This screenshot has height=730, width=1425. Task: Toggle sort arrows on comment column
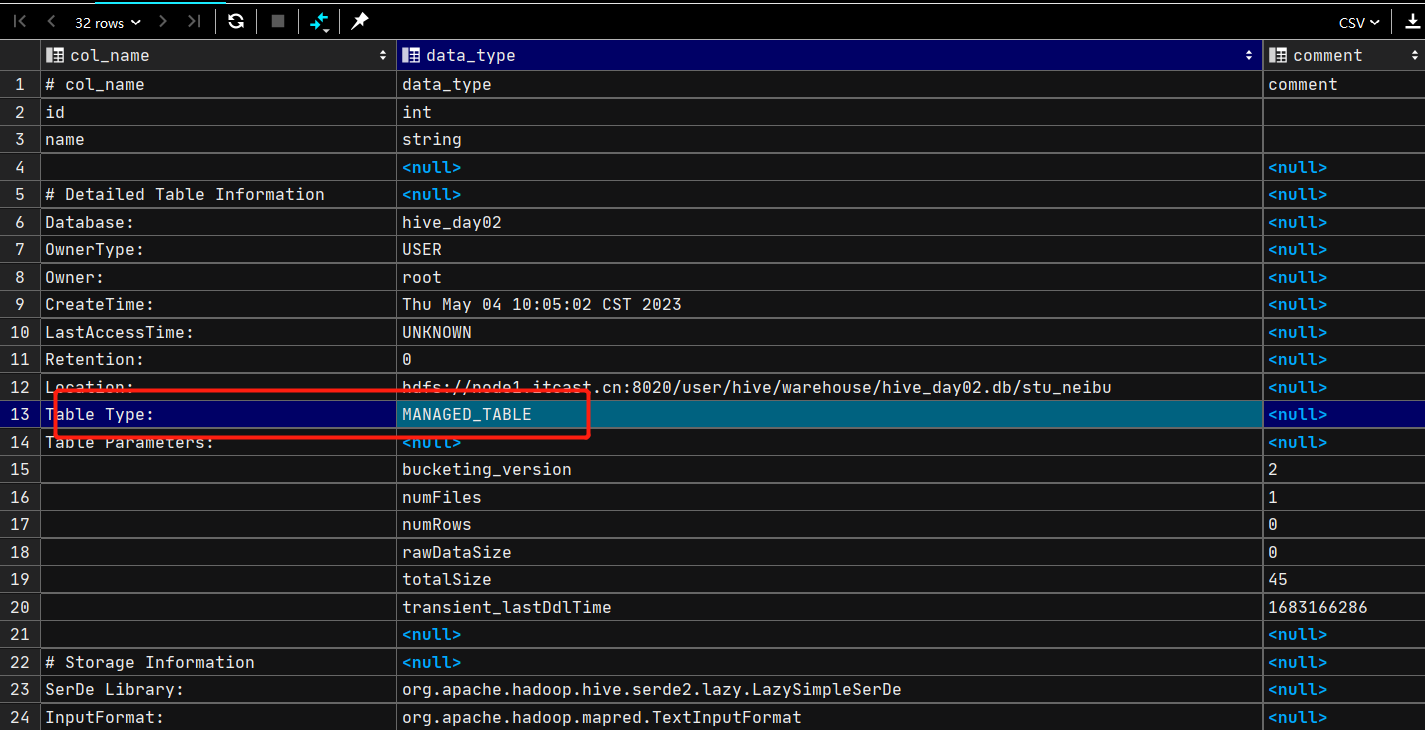click(x=1413, y=56)
